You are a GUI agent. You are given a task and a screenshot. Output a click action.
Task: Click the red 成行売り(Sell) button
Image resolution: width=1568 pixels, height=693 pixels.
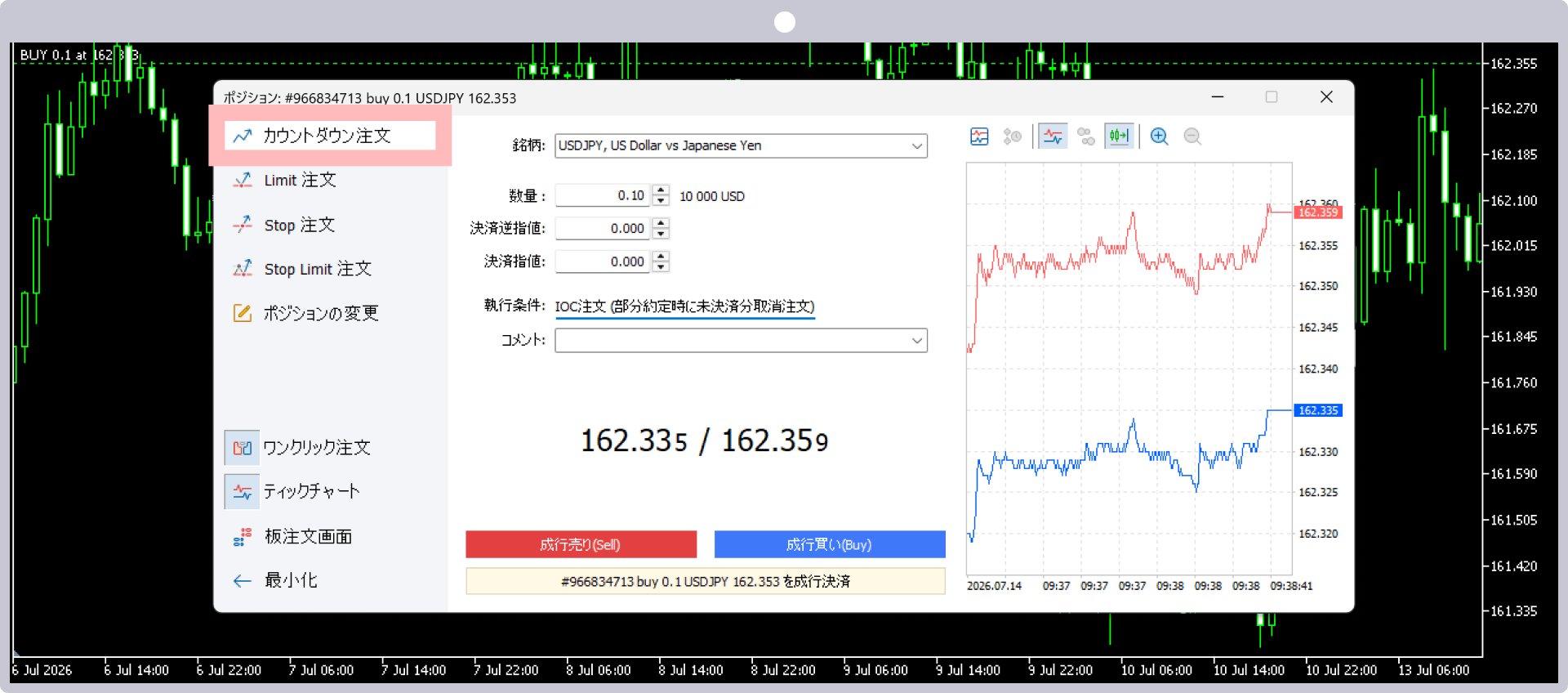pos(581,544)
